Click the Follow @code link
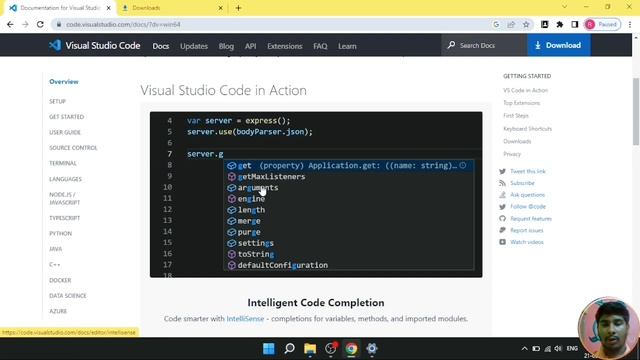This screenshot has width=640, height=360. 528,207
